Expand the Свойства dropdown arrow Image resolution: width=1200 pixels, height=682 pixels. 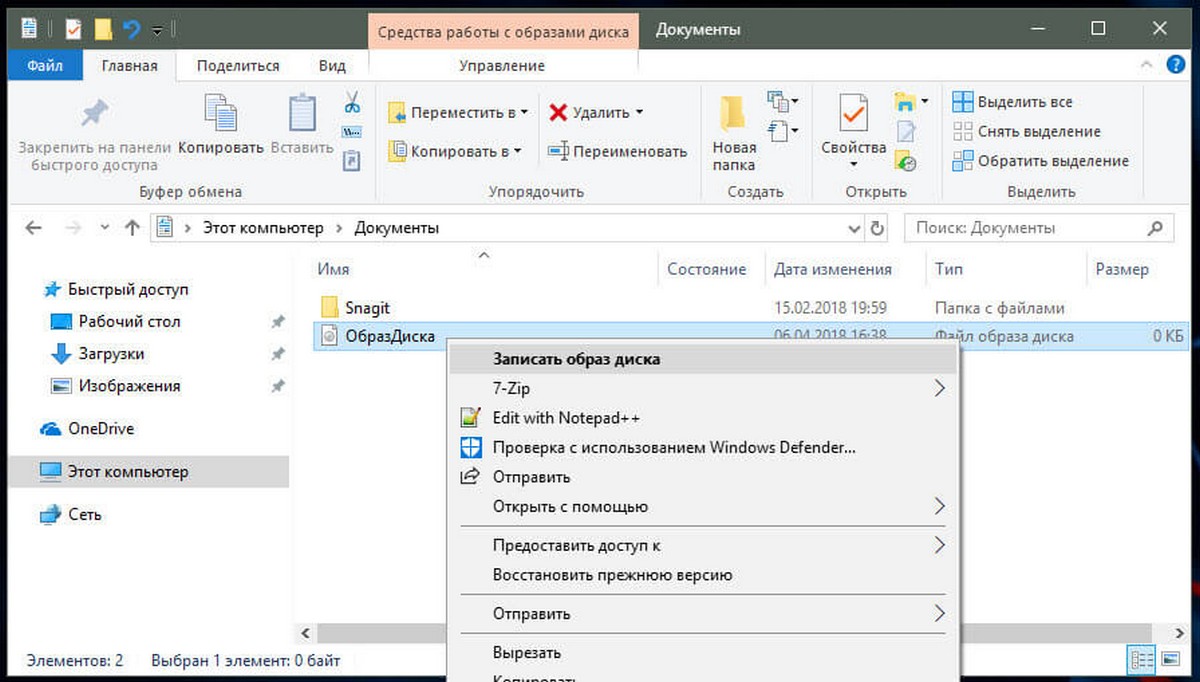click(x=853, y=165)
